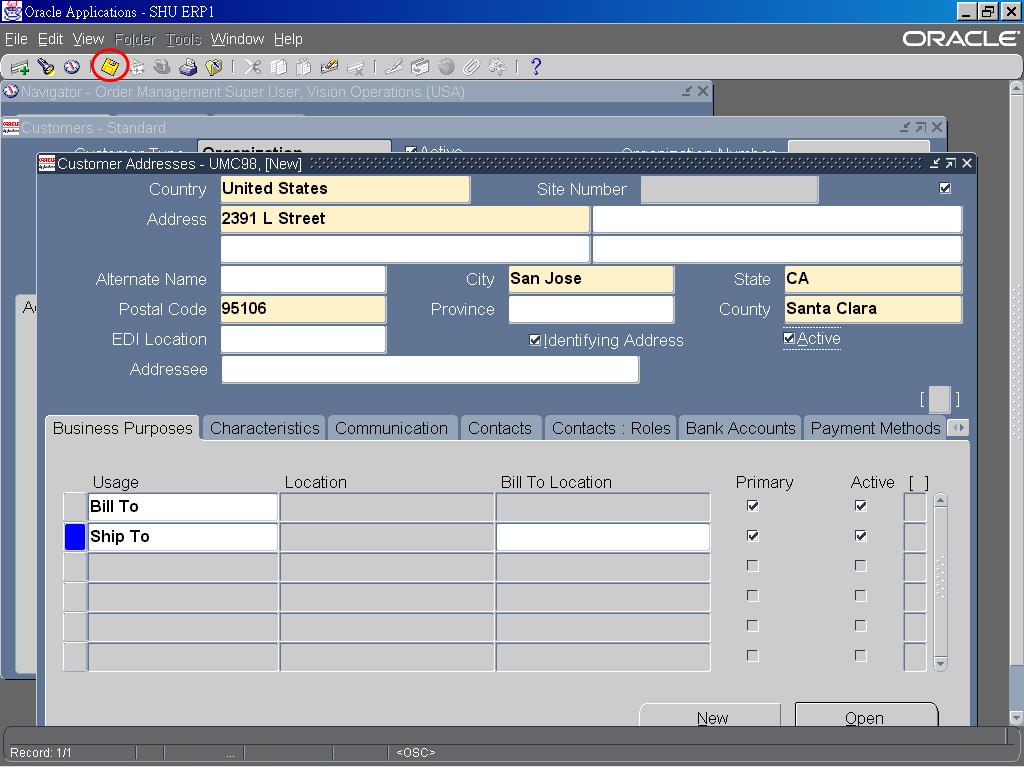Click the usage table scrollbar up arrow

pos(940,501)
